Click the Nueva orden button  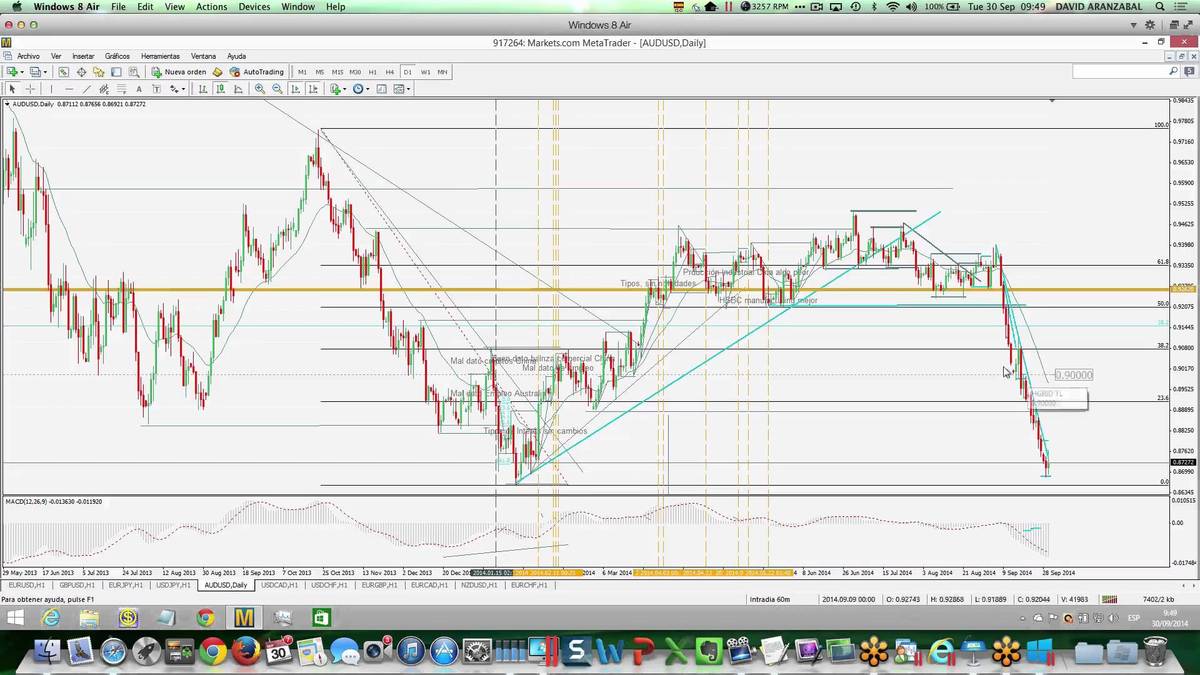pos(181,72)
